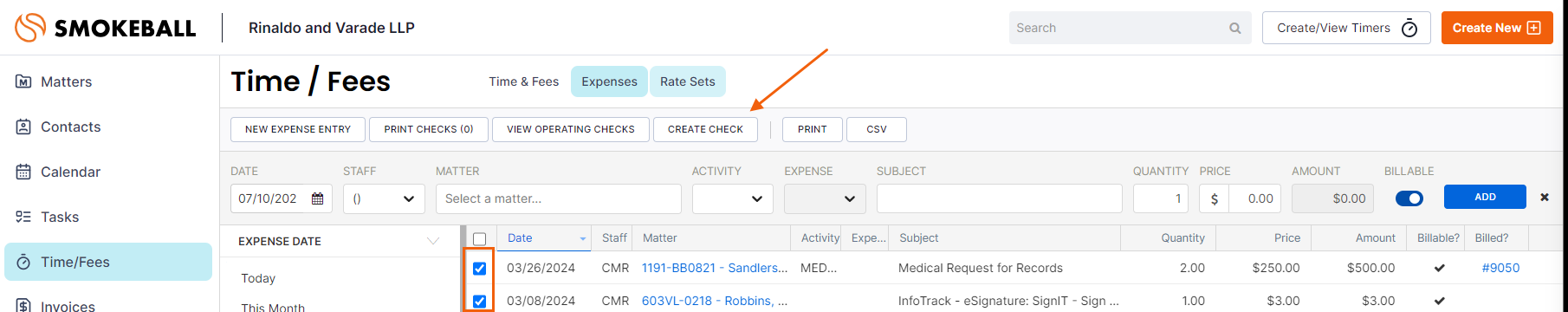Viewport: 1568px width, 312px height.
Task: Toggle the Billable switch off
Action: tap(1409, 198)
